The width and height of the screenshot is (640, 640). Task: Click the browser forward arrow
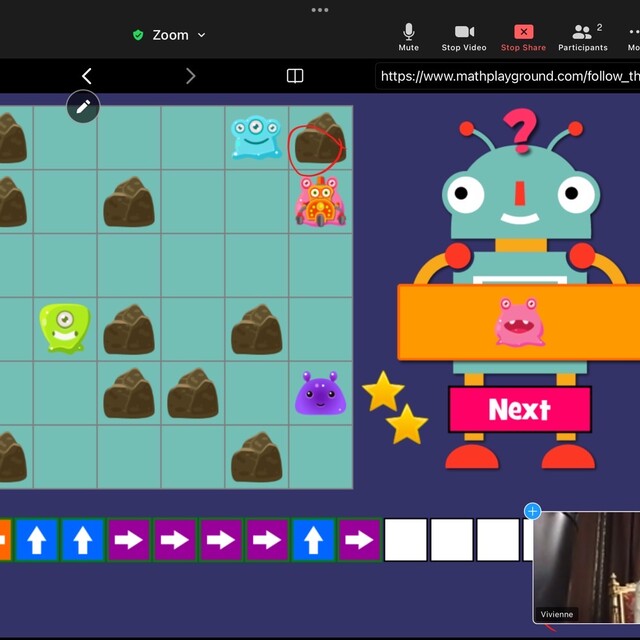tap(191, 76)
